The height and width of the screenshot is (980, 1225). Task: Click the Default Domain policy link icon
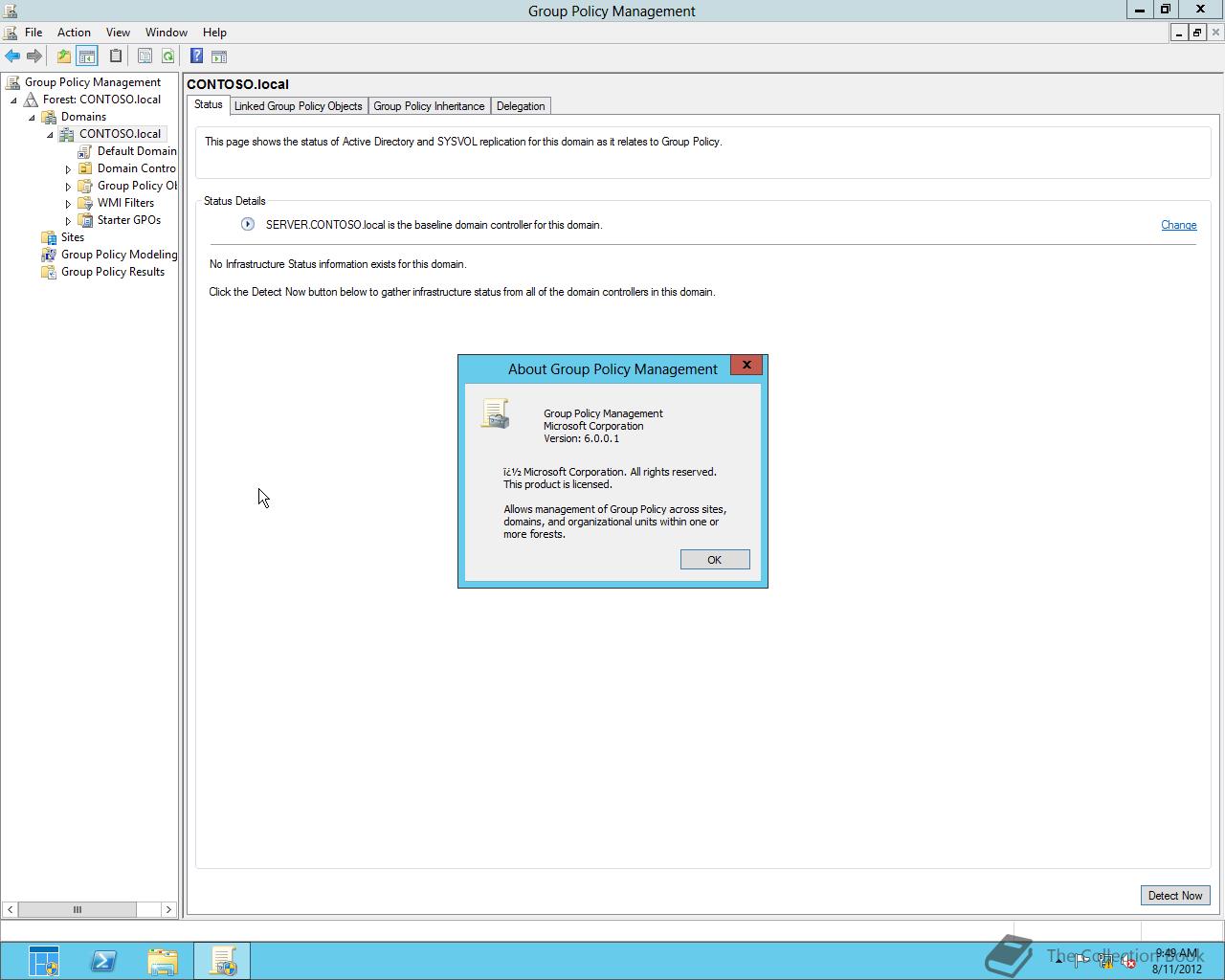(85, 151)
